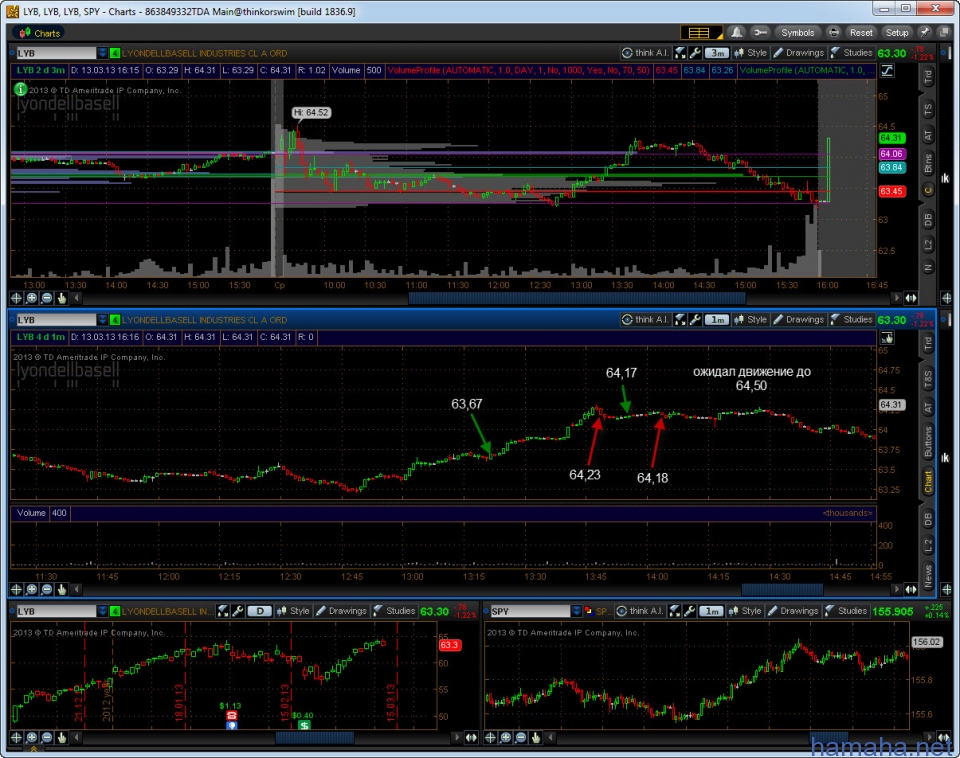This screenshot has height=758, width=960.
Task: Click the dividend dollar icon on daily chart
Action: tap(304, 725)
